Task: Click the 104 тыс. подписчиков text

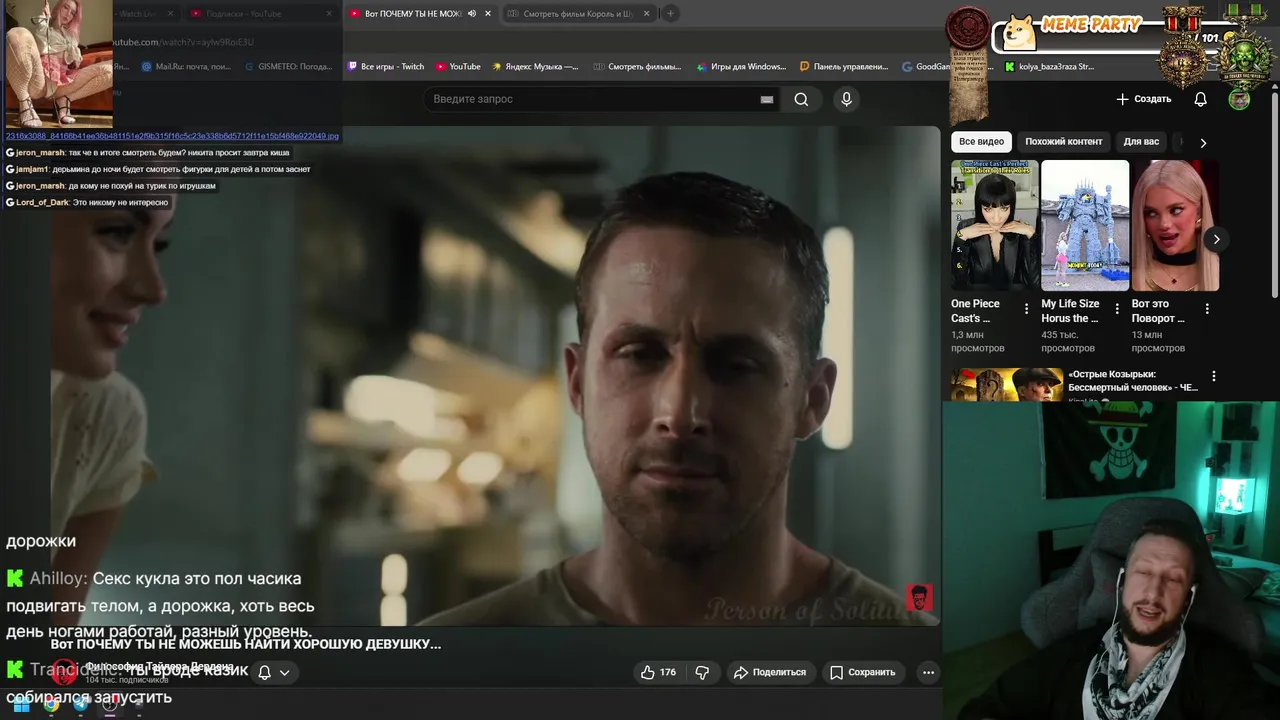Action: coord(125,680)
